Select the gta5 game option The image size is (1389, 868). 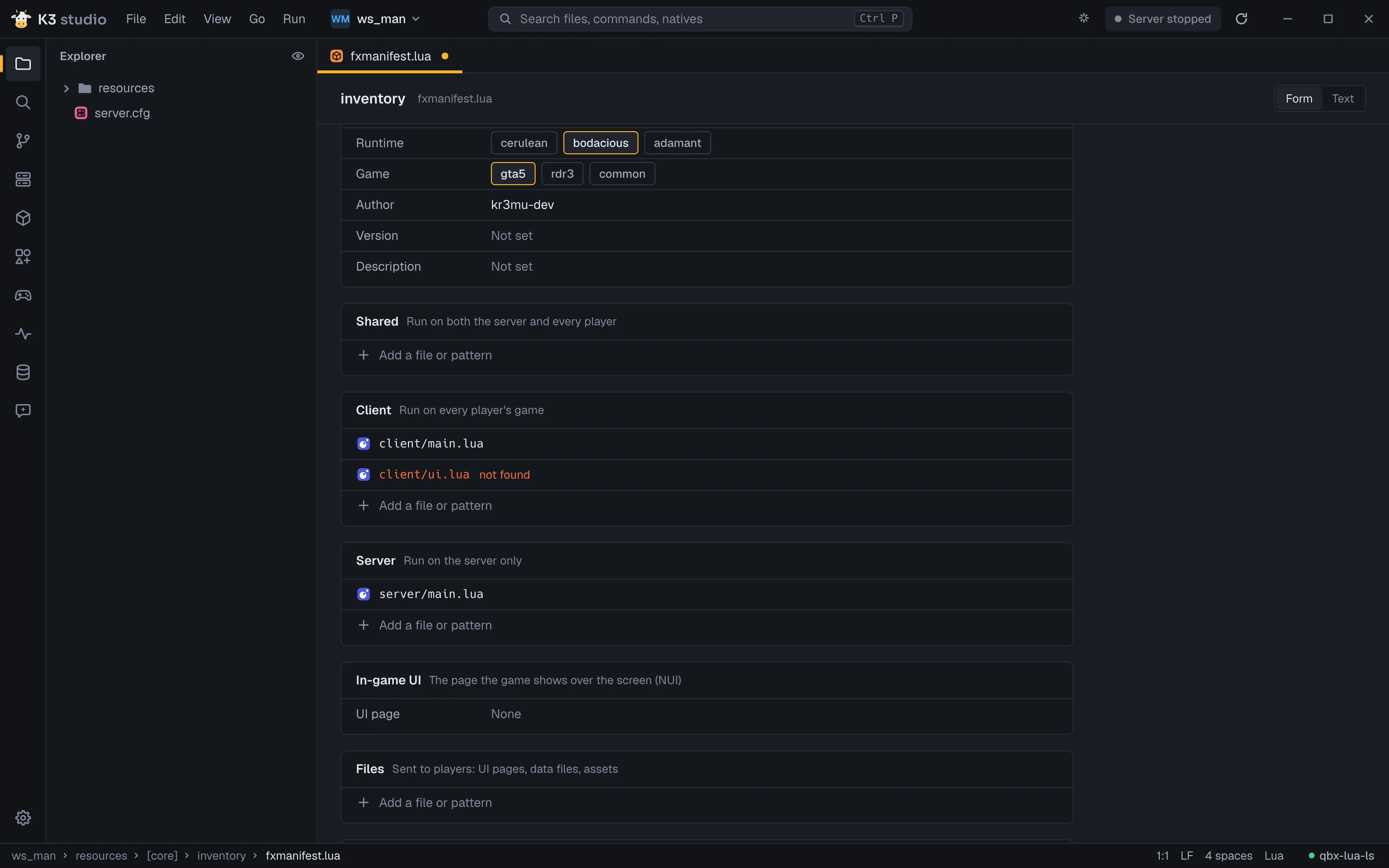(x=513, y=174)
